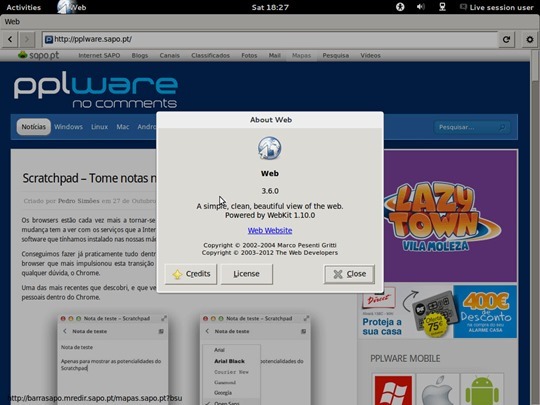This screenshot has height=405, width=540.
Task: Click the Pesquisar search field
Action: tap(471, 127)
